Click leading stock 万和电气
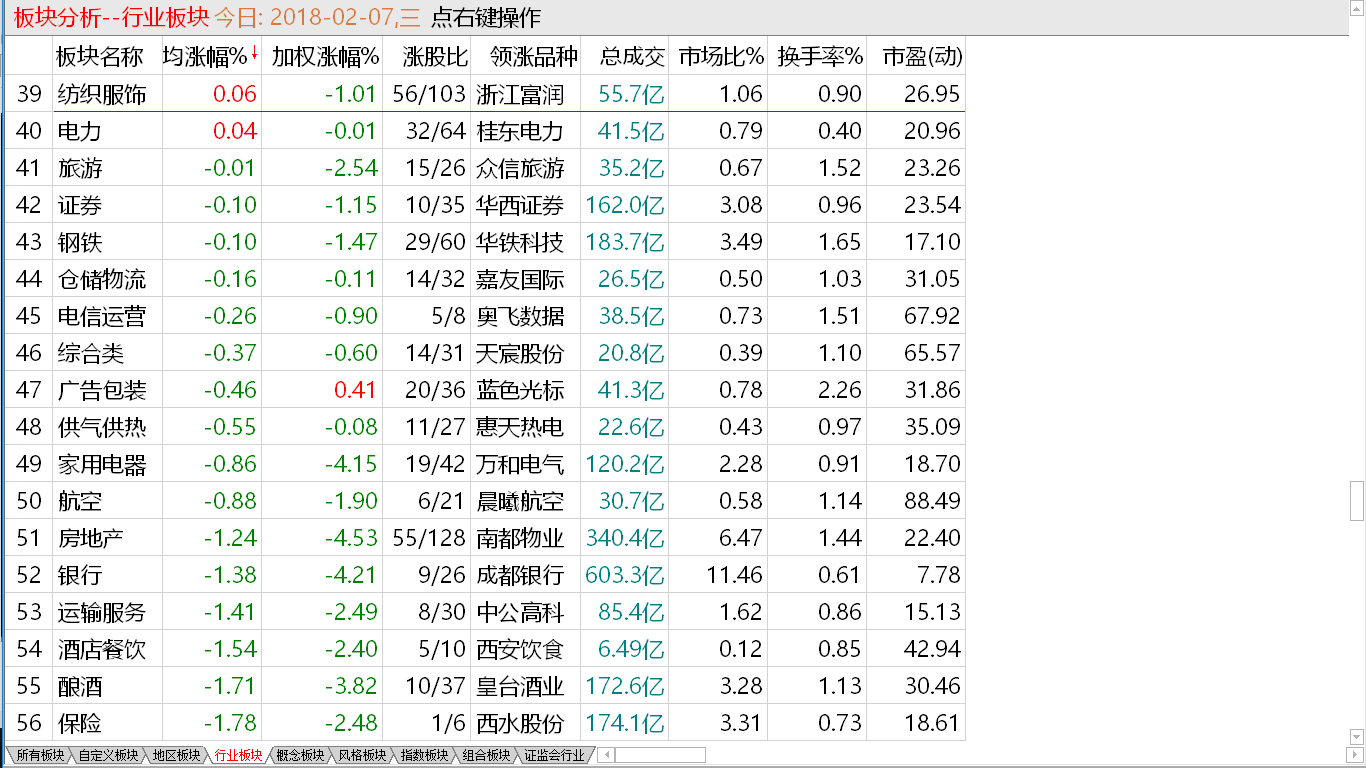Screen dimensions: 1366x768 [x=520, y=464]
